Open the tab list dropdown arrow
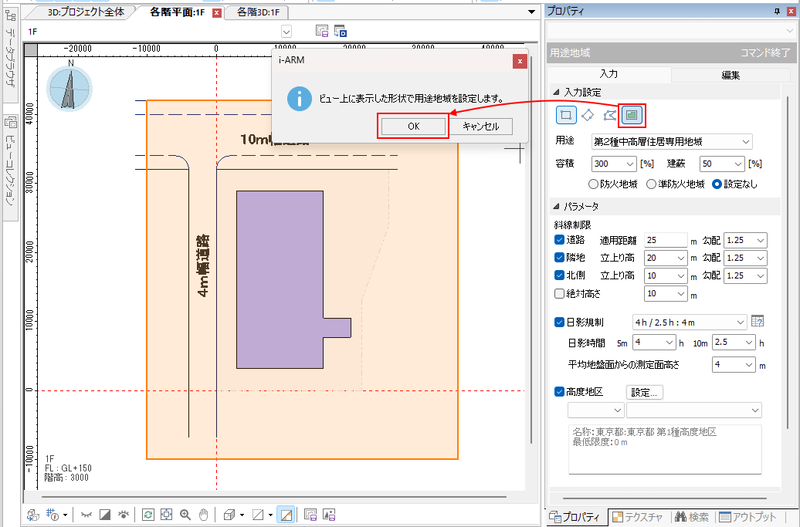This screenshot has height=527, width=800. (x=531, y=12)
